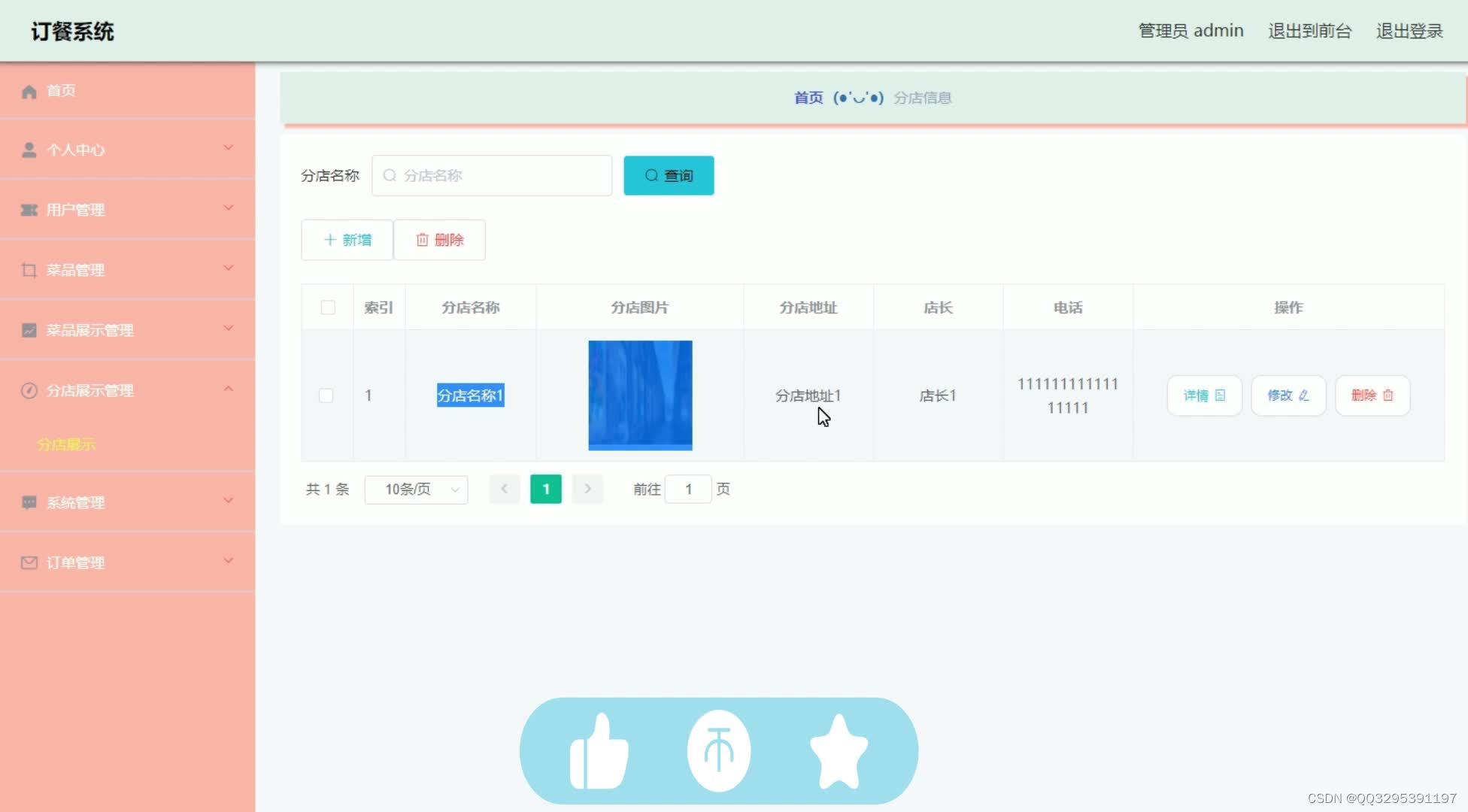Viewport: 1468px width, 812px height.
Task: Expand the 用户管理 menu chevron
Action: (x=229, y=208)
